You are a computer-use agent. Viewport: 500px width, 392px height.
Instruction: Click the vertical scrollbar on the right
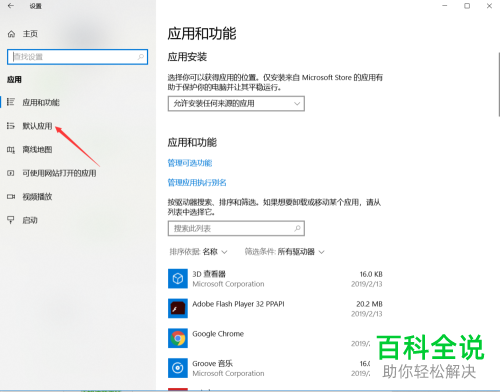pyautogui.click(x=499, y=84)
